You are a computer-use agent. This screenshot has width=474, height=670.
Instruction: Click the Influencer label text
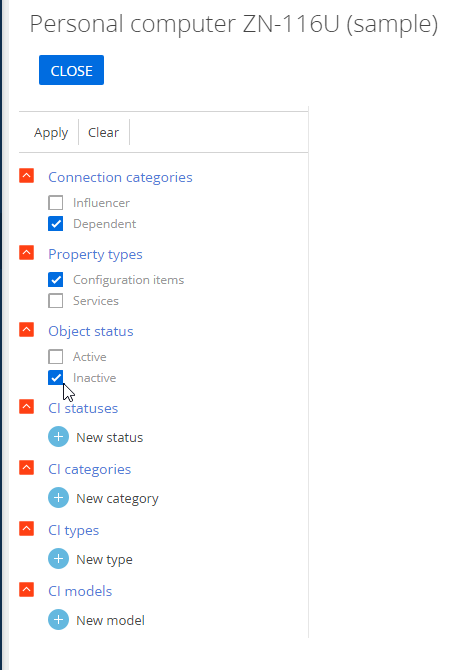101,203
